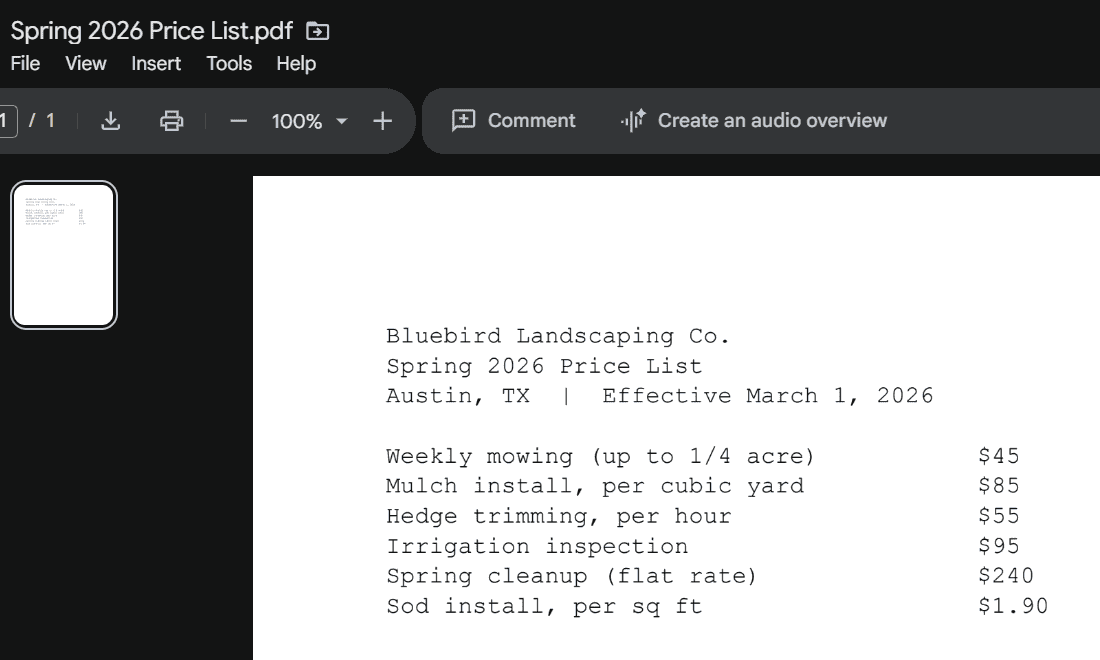Click the move-to-folder icon beside file name

pos(318,32)
